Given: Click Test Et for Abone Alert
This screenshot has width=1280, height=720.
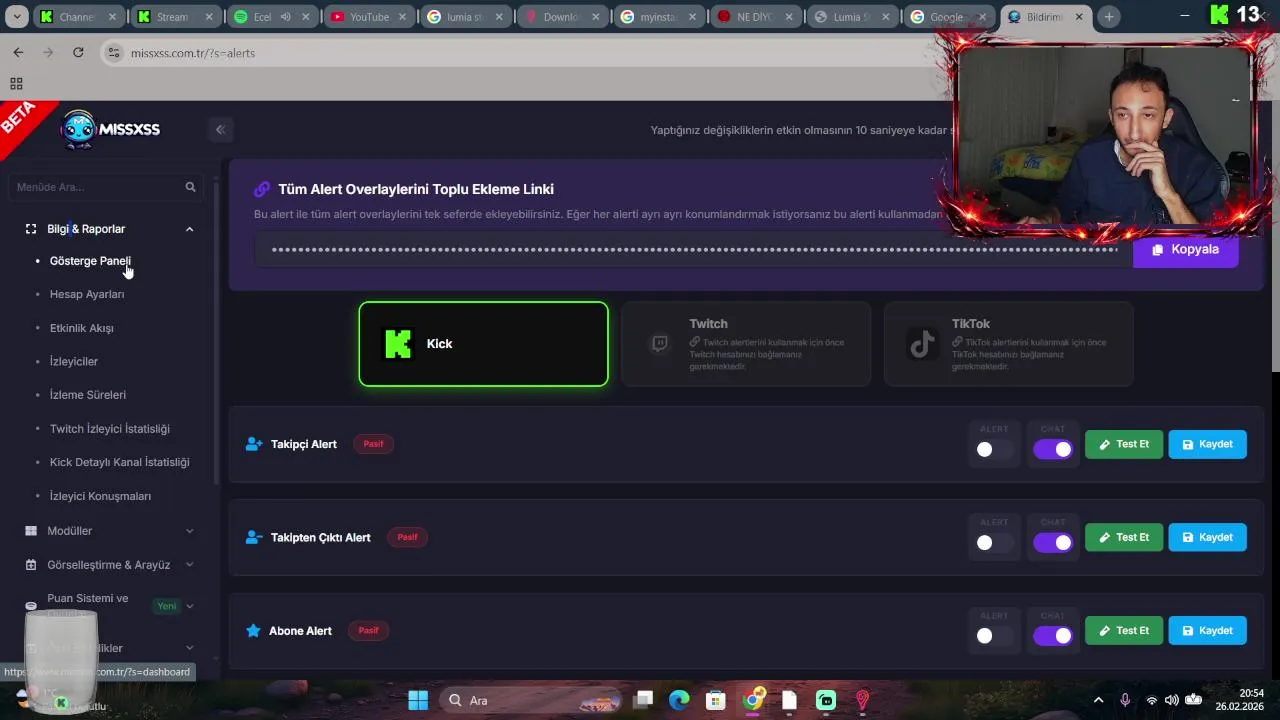Looking at the screenshot, I should coord(1124,631).
